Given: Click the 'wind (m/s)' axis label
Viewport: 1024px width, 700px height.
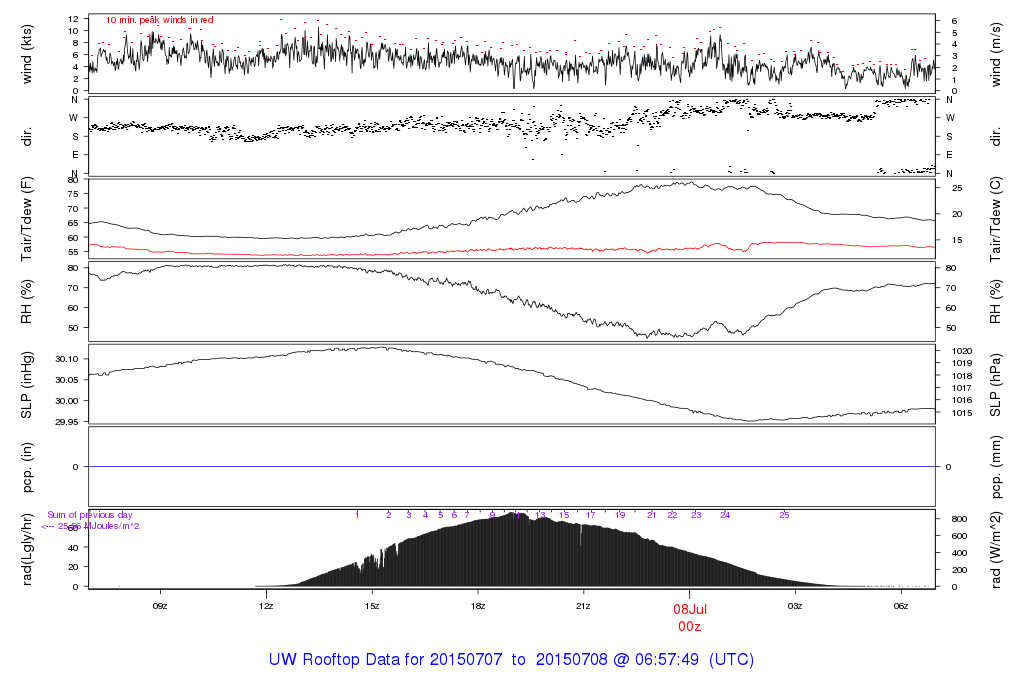Looking at the screenshot, I should [x=995, y=54].
